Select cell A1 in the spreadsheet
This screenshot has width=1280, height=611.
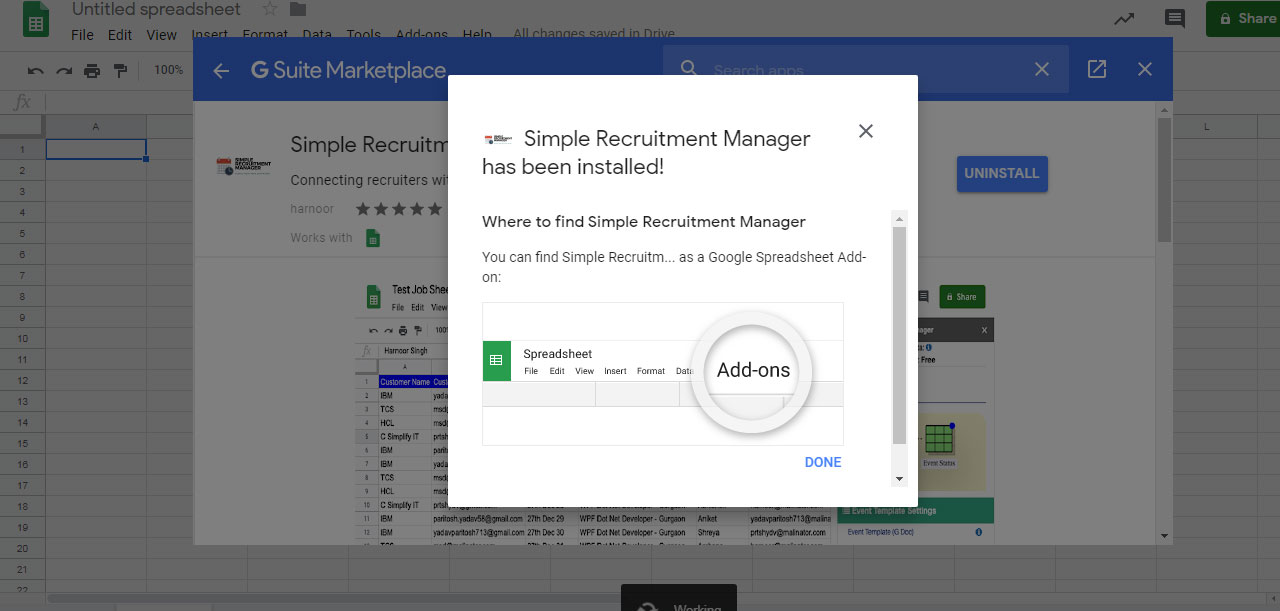[96, 149]
